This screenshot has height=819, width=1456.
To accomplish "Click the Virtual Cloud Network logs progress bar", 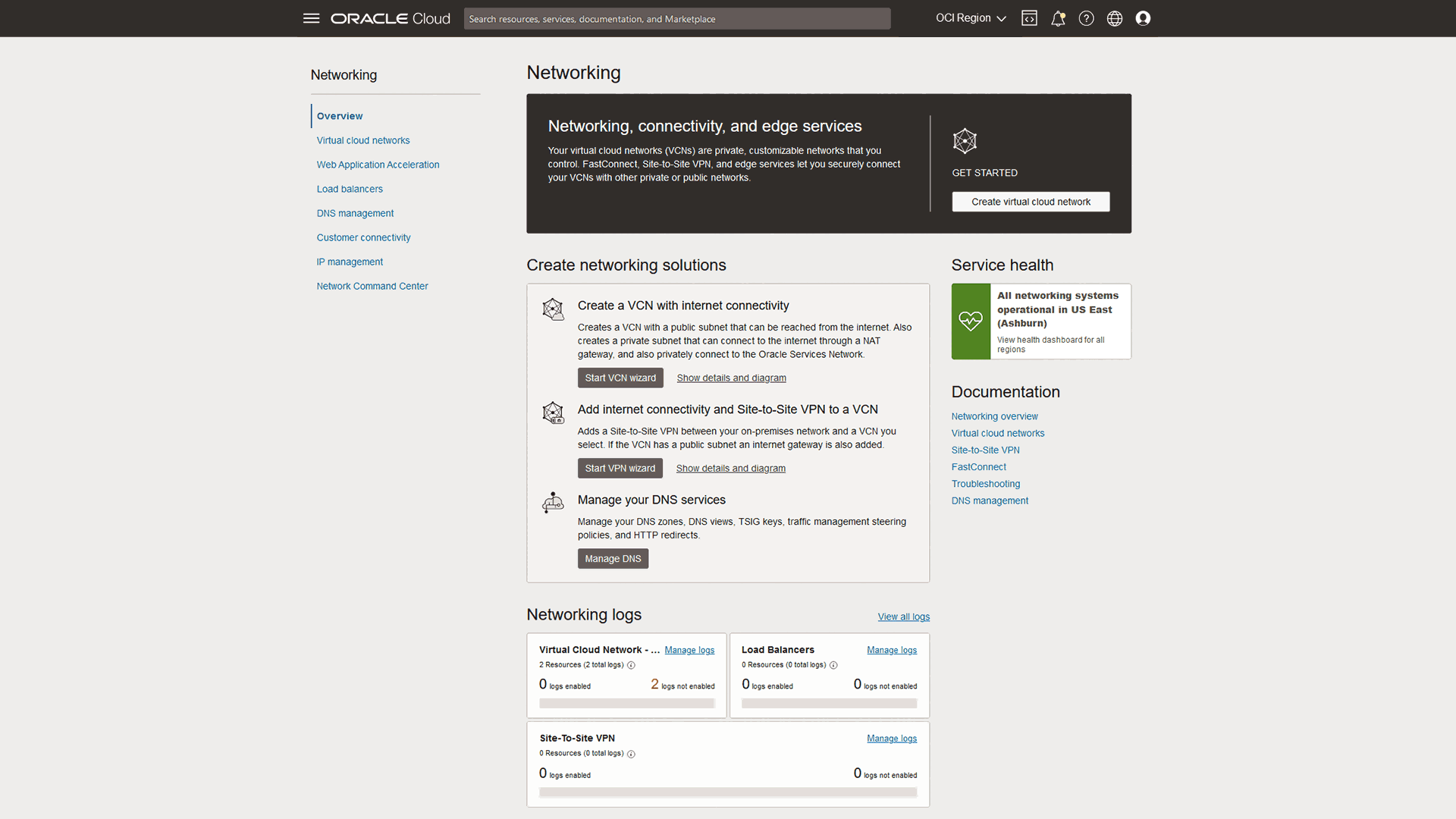I will point(626,703).
